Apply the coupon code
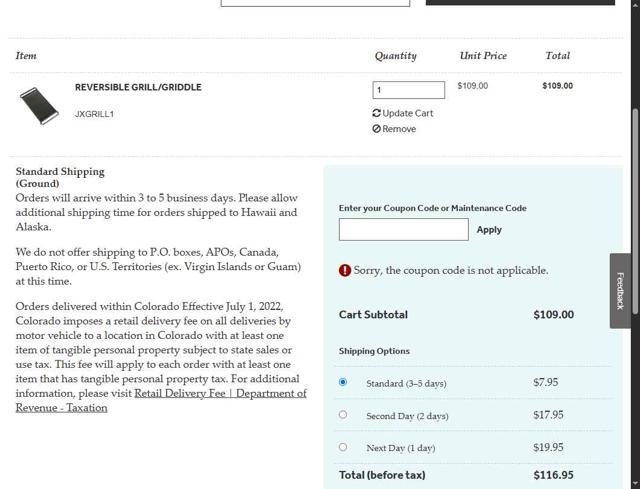Image resolution: width=640 pixels, height=489 pixels. [489, 229]
